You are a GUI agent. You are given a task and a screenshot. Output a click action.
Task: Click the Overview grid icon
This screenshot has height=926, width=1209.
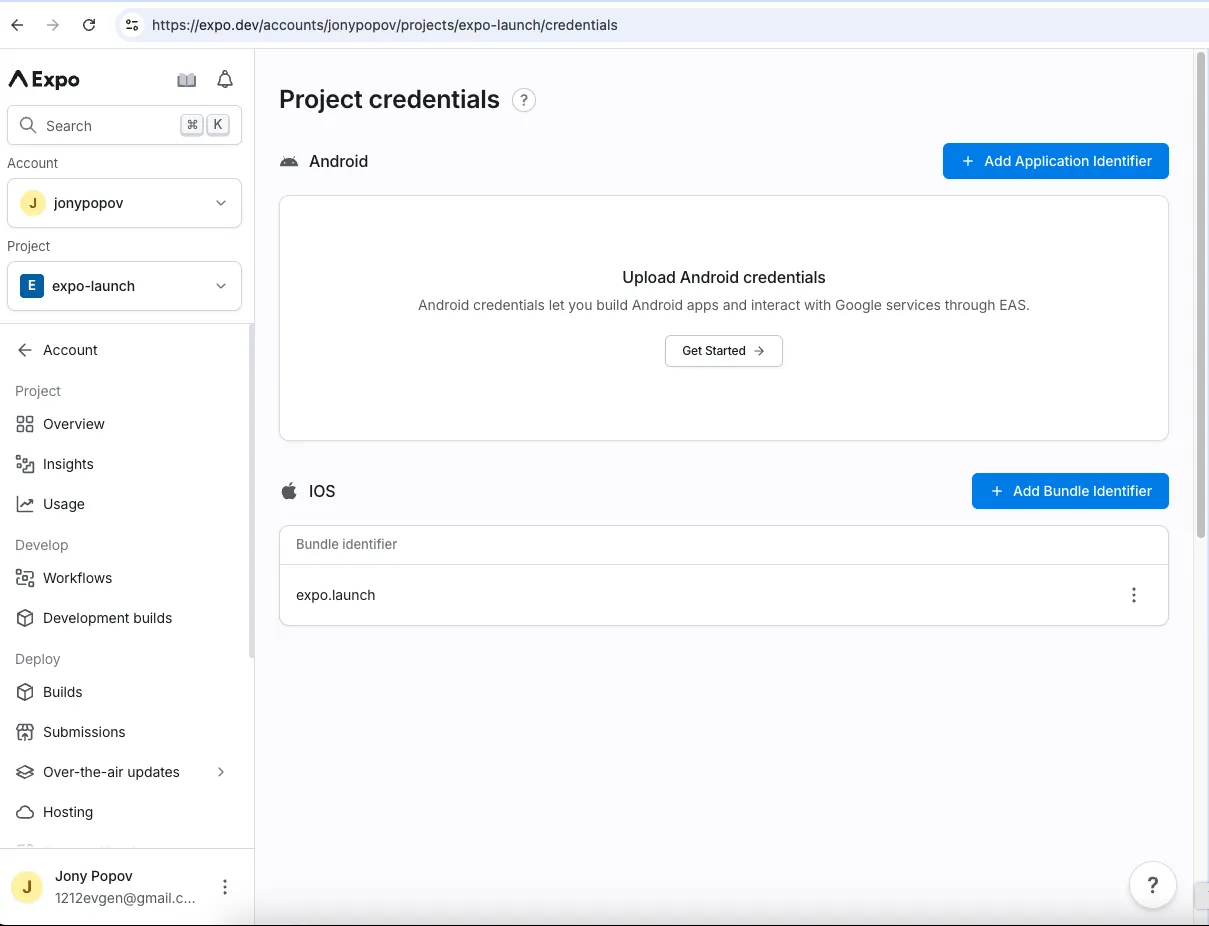pos(25,424)
